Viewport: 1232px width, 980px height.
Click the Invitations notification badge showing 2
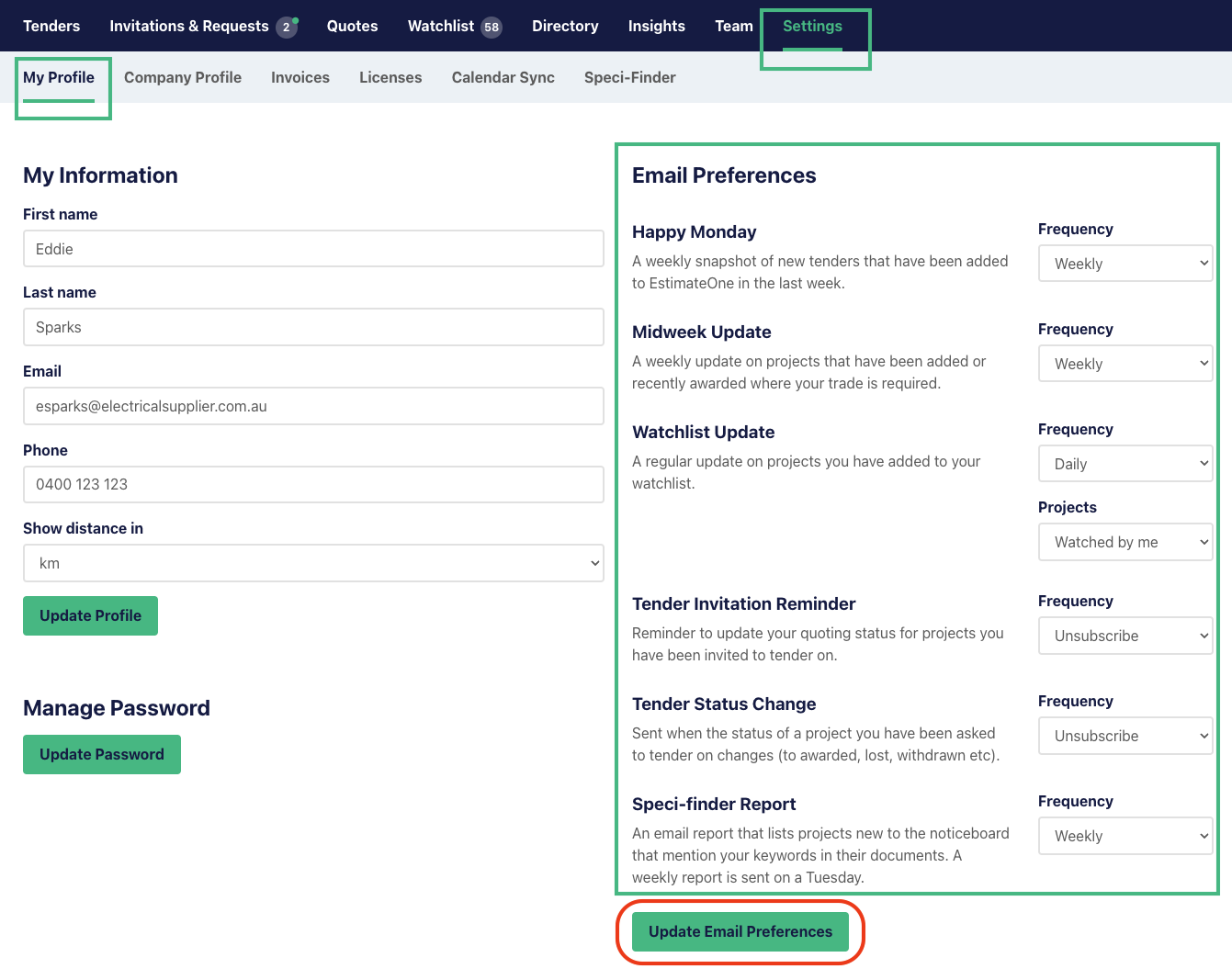click(287, 27)
